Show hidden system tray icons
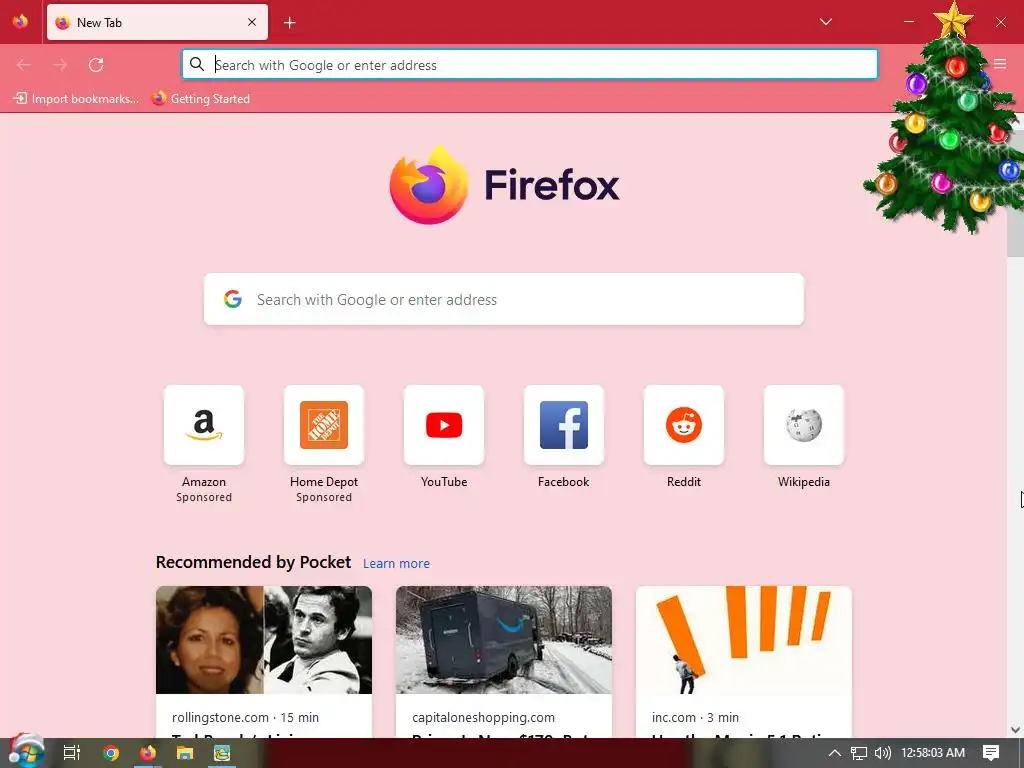Viewport: 1024px width, 768px height. point(835,753)
